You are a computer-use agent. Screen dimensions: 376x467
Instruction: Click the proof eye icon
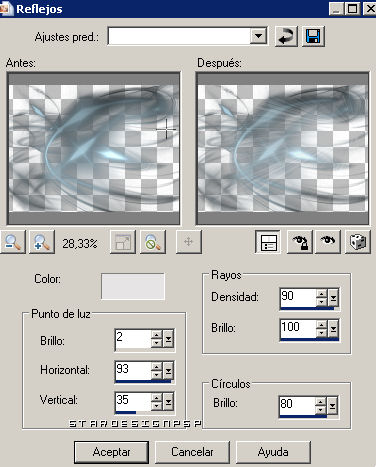pos(328,242)
